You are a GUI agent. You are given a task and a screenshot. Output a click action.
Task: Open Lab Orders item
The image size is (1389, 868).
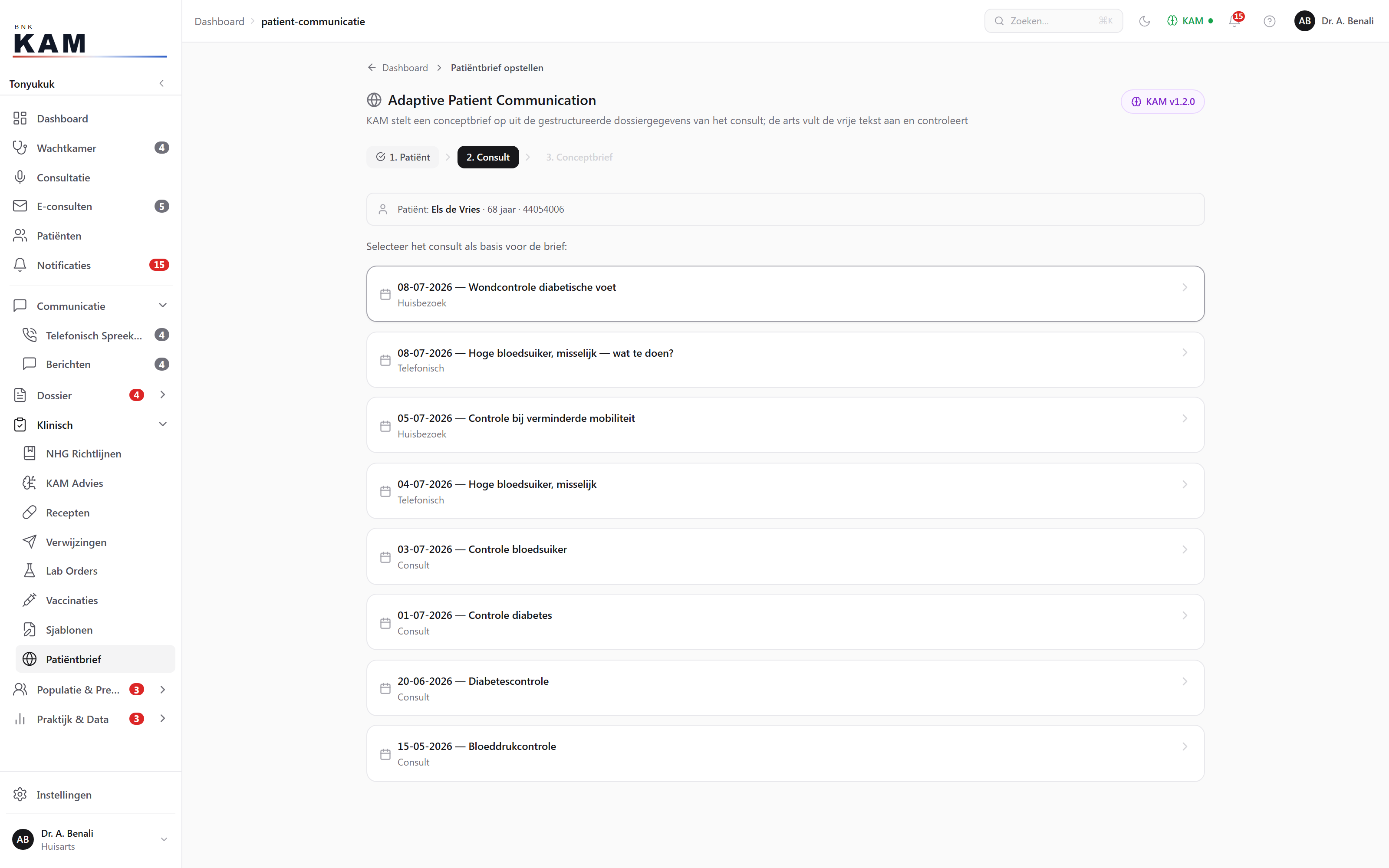tap(95, 571)
